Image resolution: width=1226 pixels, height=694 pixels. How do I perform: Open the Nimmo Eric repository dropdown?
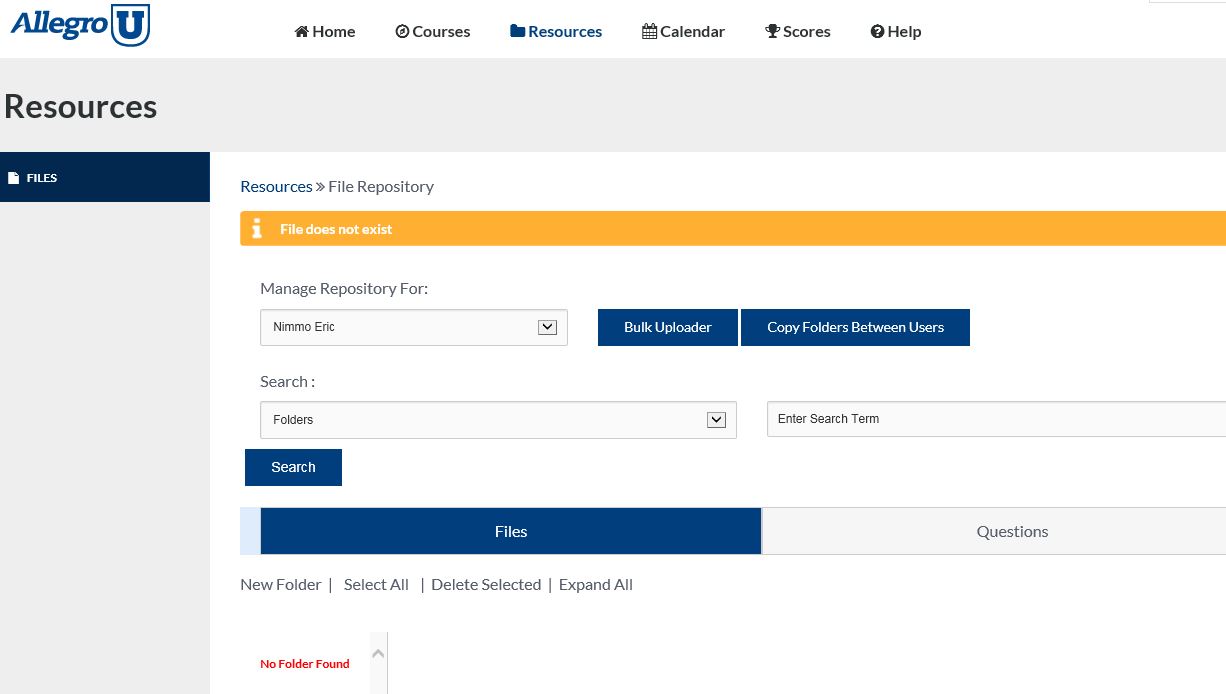[x=413, y=327]
